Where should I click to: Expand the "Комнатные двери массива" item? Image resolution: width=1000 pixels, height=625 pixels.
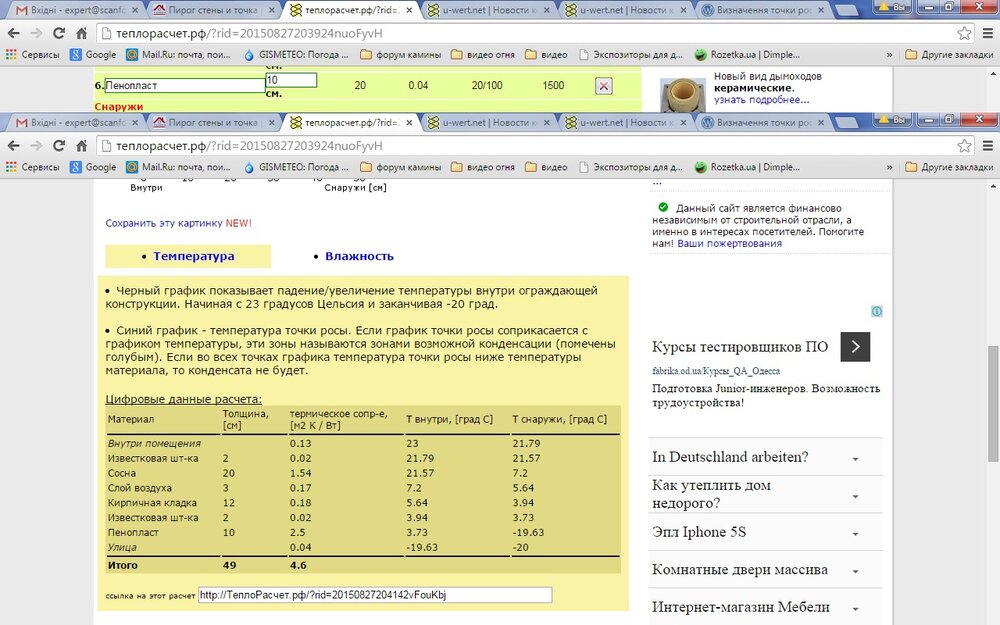[x=856, y=571]
